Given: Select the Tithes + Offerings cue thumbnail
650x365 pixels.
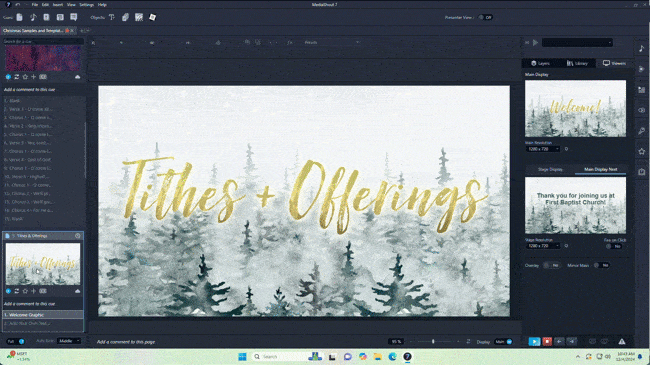Looking at the screenshot, I should pyautogui.click(x=43, y=263).
